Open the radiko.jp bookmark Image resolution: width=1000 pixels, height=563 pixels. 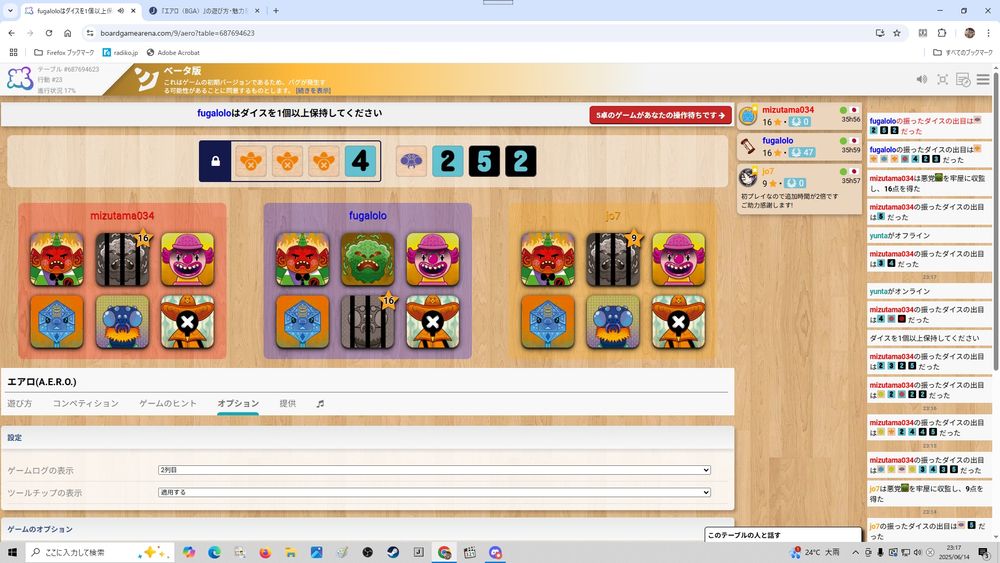point(121,52)
